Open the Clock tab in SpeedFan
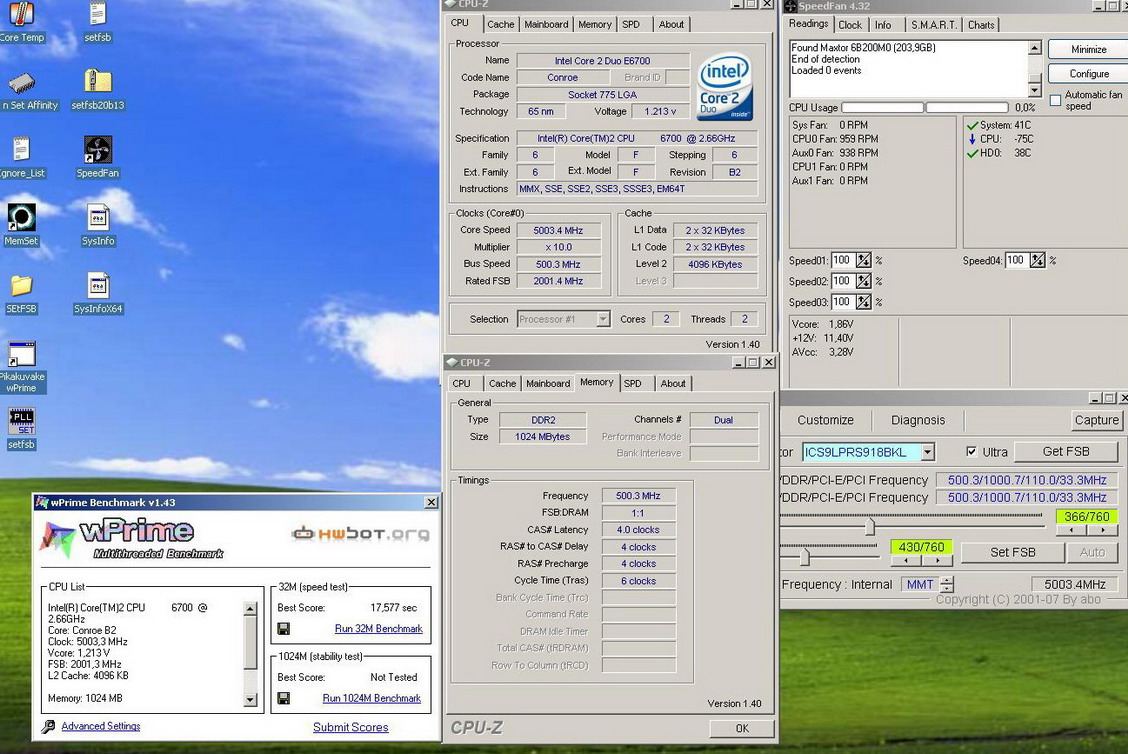The image size is (1128, 754). [850, 25]
